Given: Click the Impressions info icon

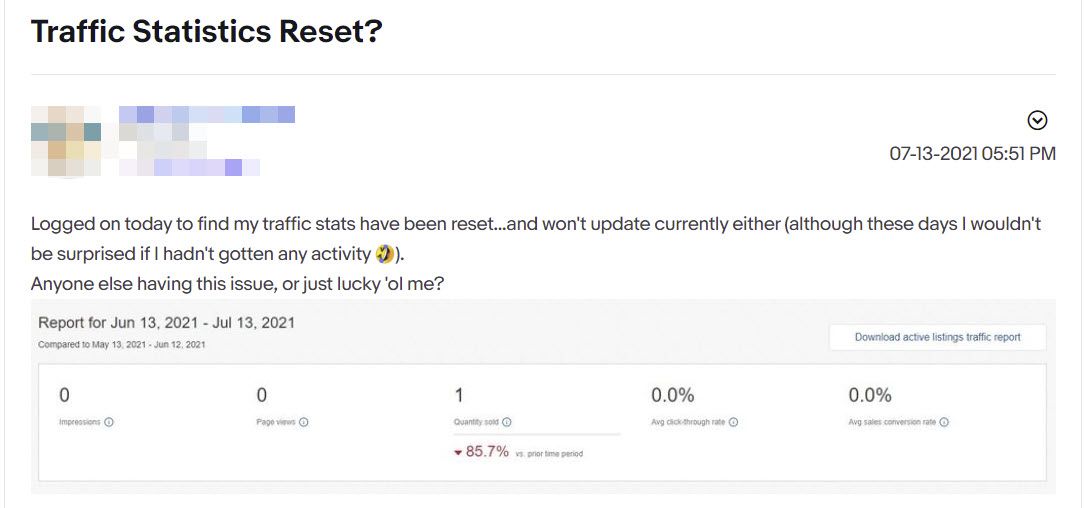Looking at the screenshot, I should tap(109, 422).
